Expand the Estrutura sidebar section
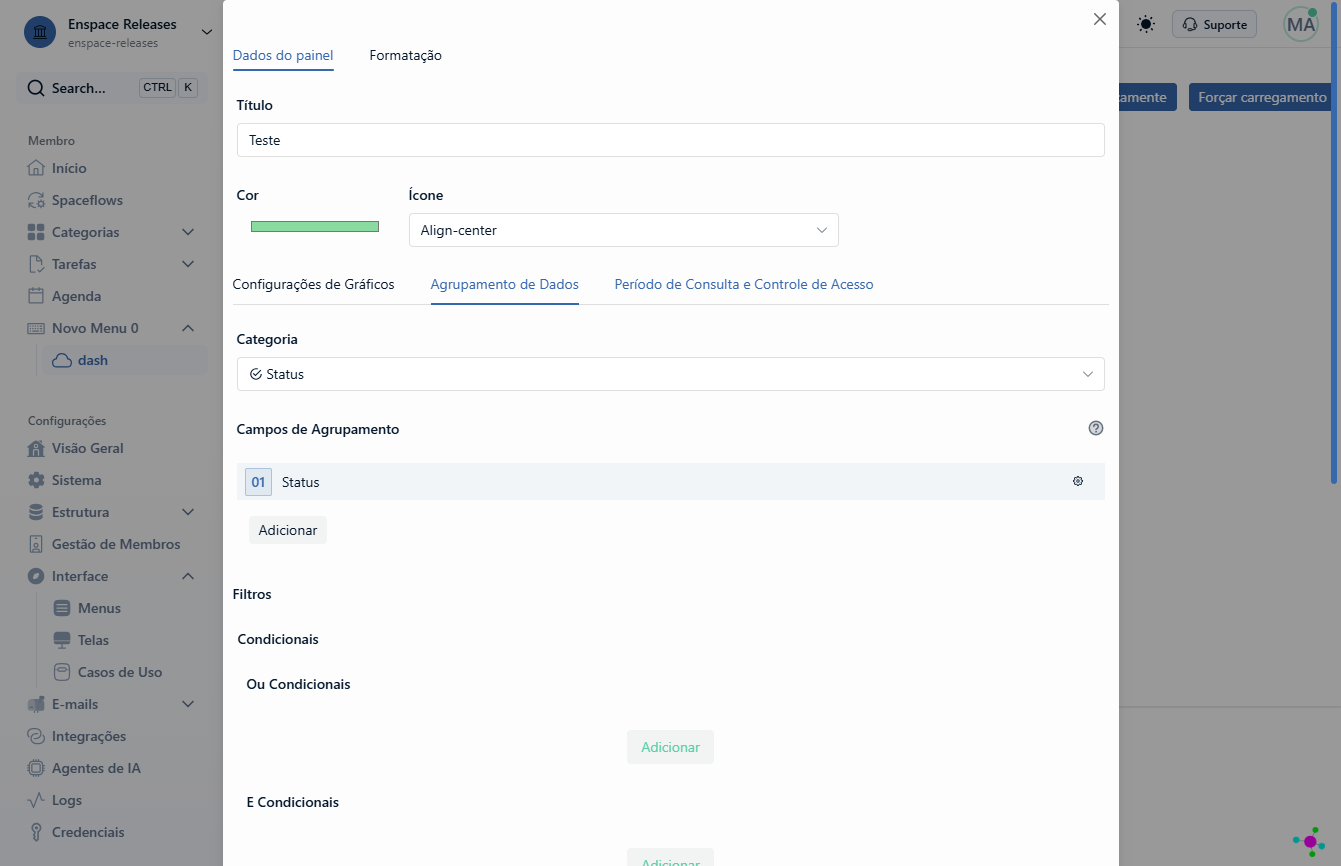This screenshot has width=1341, height=866. tap(188, 512)
